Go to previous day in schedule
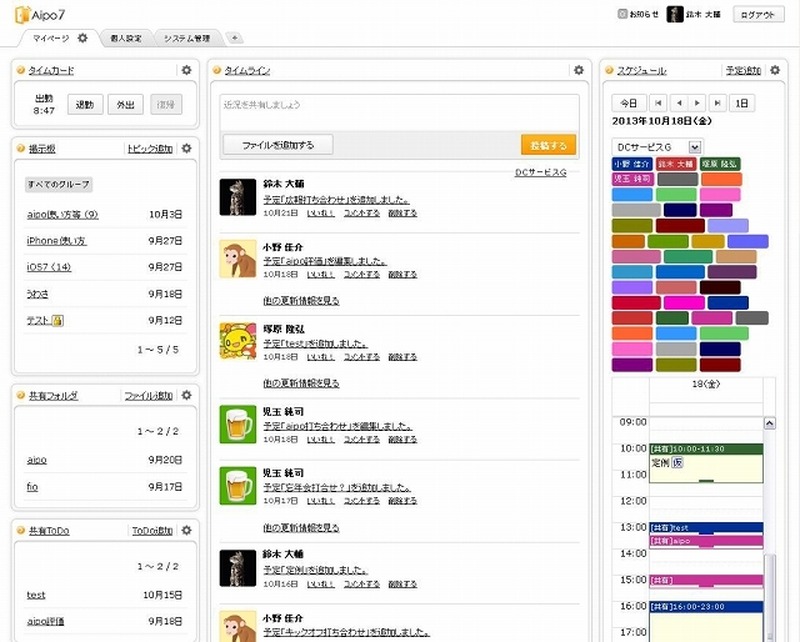This screenshot has height=642, width=800. pos(678,103)
